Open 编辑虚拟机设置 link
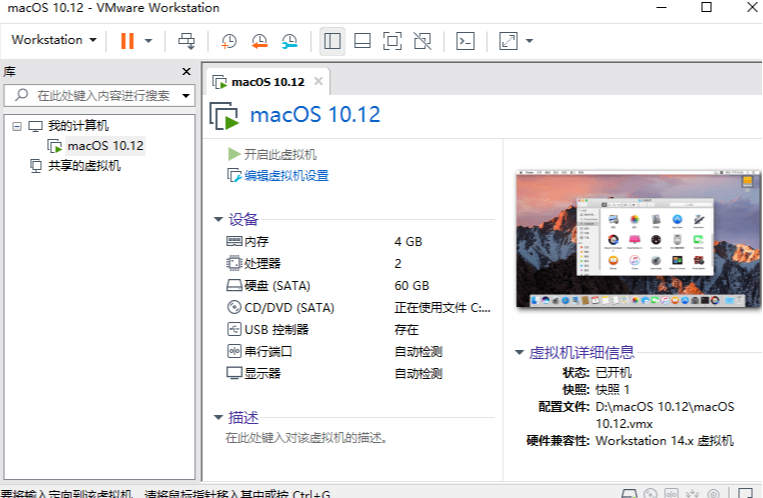The image size is (763, 498). tap(286, 176)
